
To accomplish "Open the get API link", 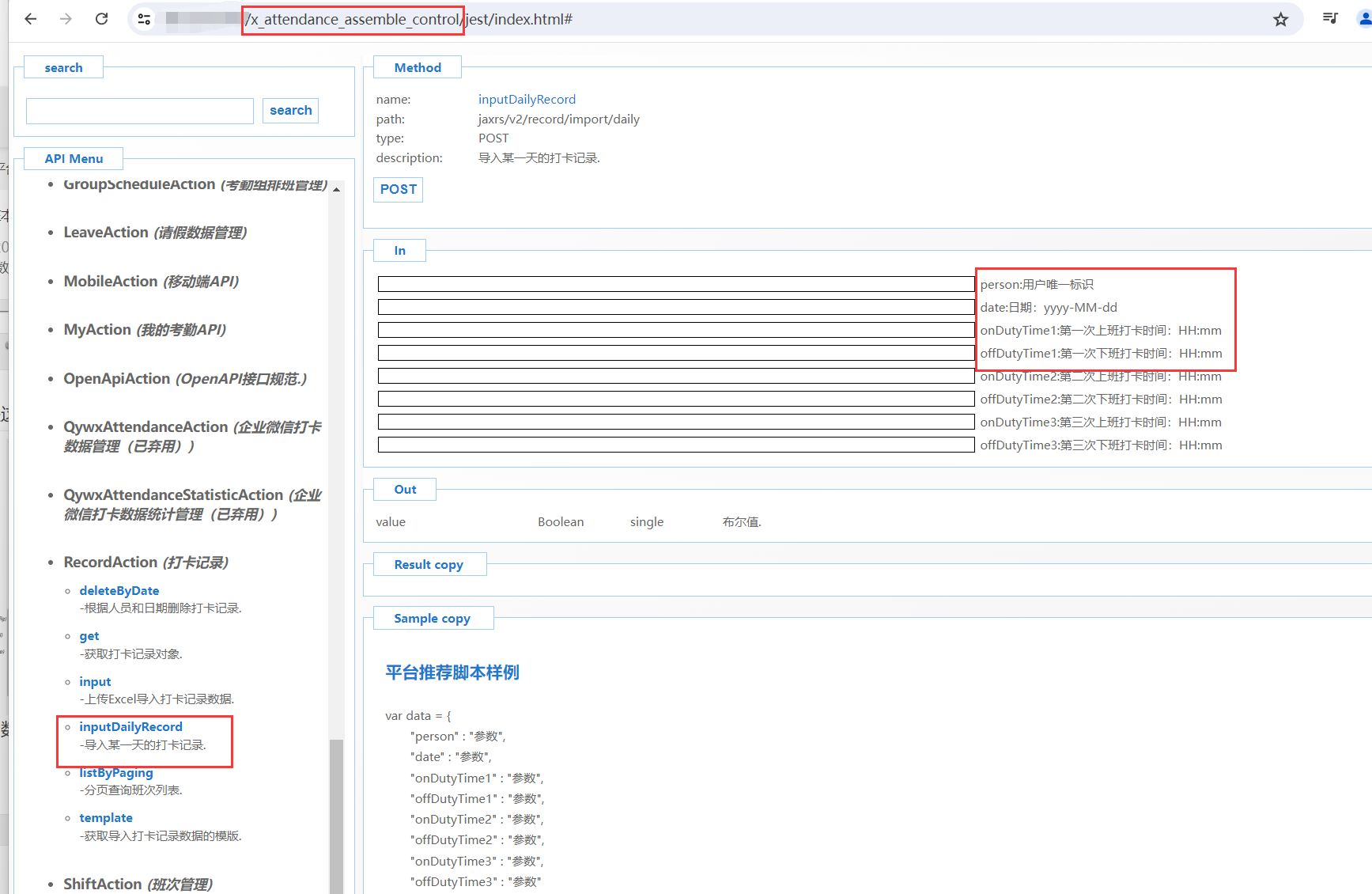I will click(x=89, y=636).
